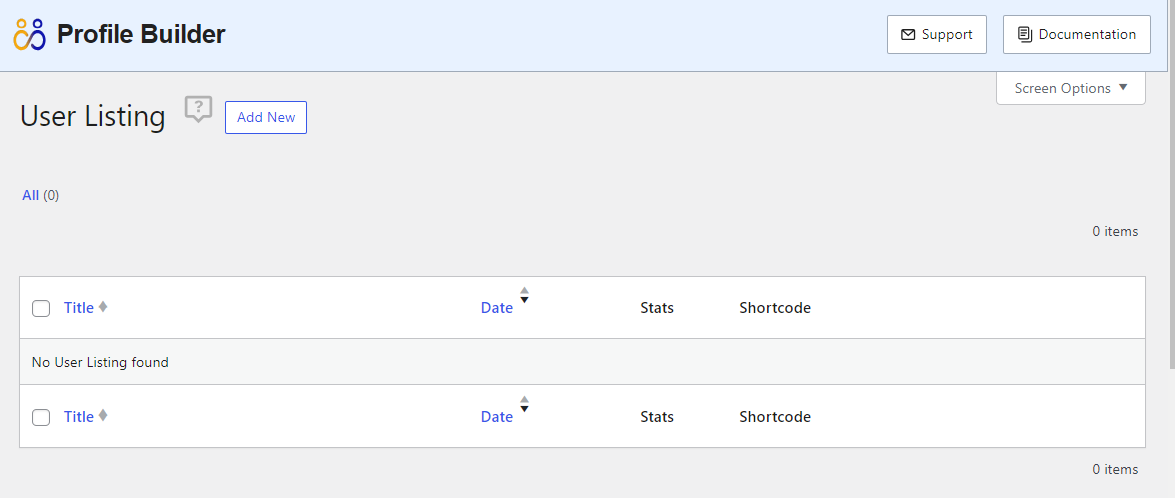Click sort arrows beside bottom Date header
This screenshot has width=1175, height=498.
coord(525,404)
